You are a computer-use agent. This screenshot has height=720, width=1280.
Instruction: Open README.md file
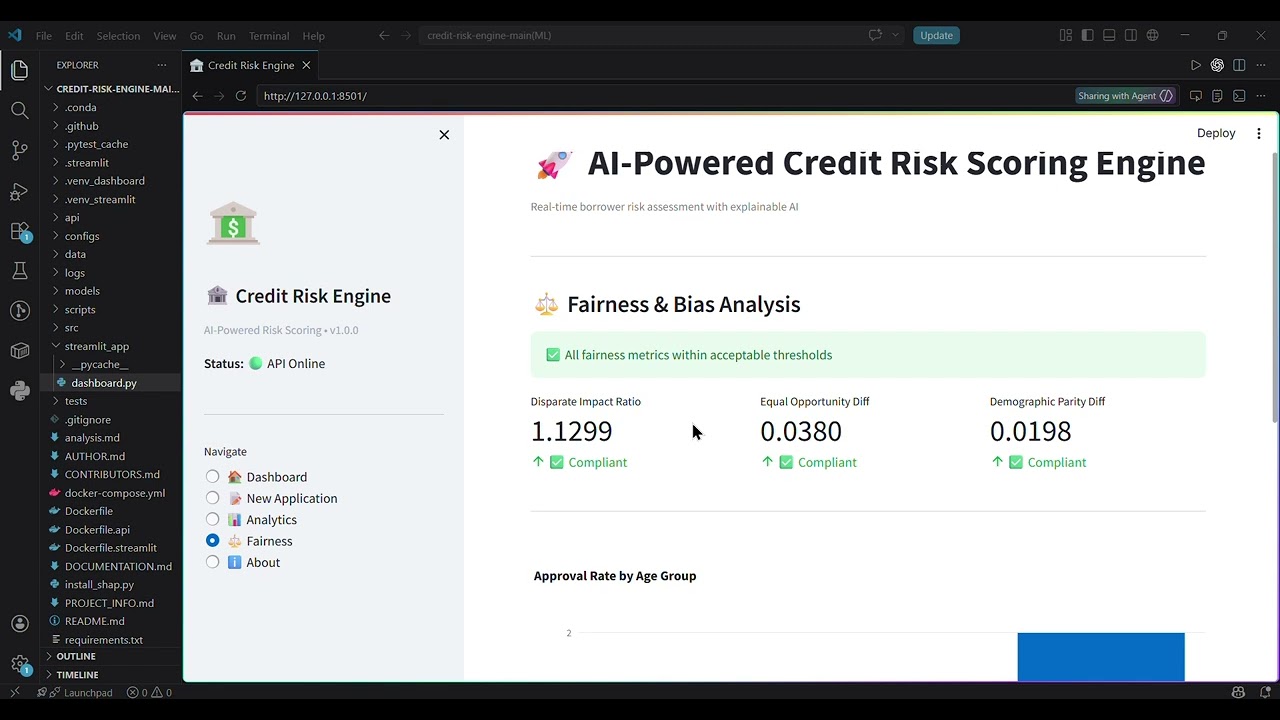tap(110, 621)
